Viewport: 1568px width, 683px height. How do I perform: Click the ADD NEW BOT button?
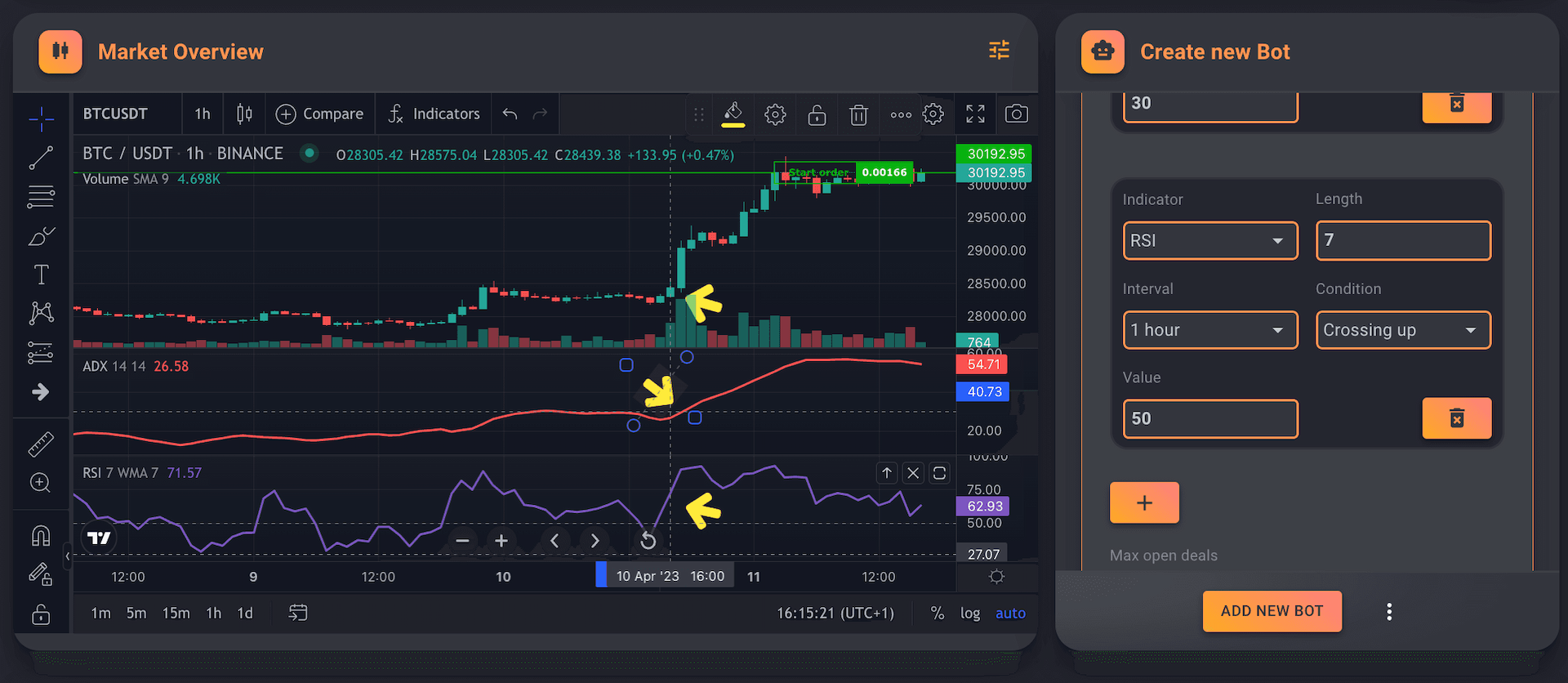point(1272,611)
